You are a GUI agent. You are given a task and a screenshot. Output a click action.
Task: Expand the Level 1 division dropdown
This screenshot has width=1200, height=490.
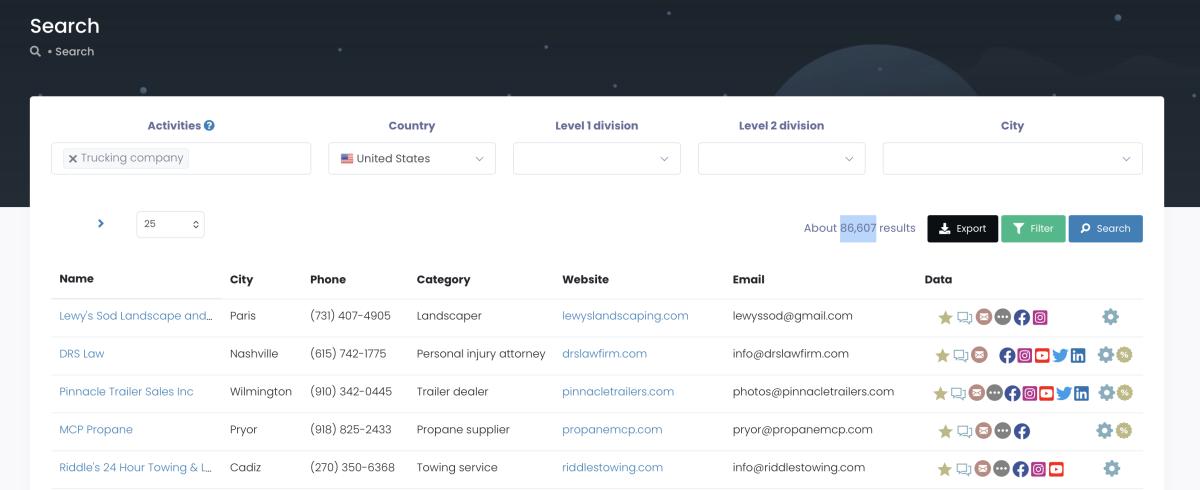[x=596, y=158]
